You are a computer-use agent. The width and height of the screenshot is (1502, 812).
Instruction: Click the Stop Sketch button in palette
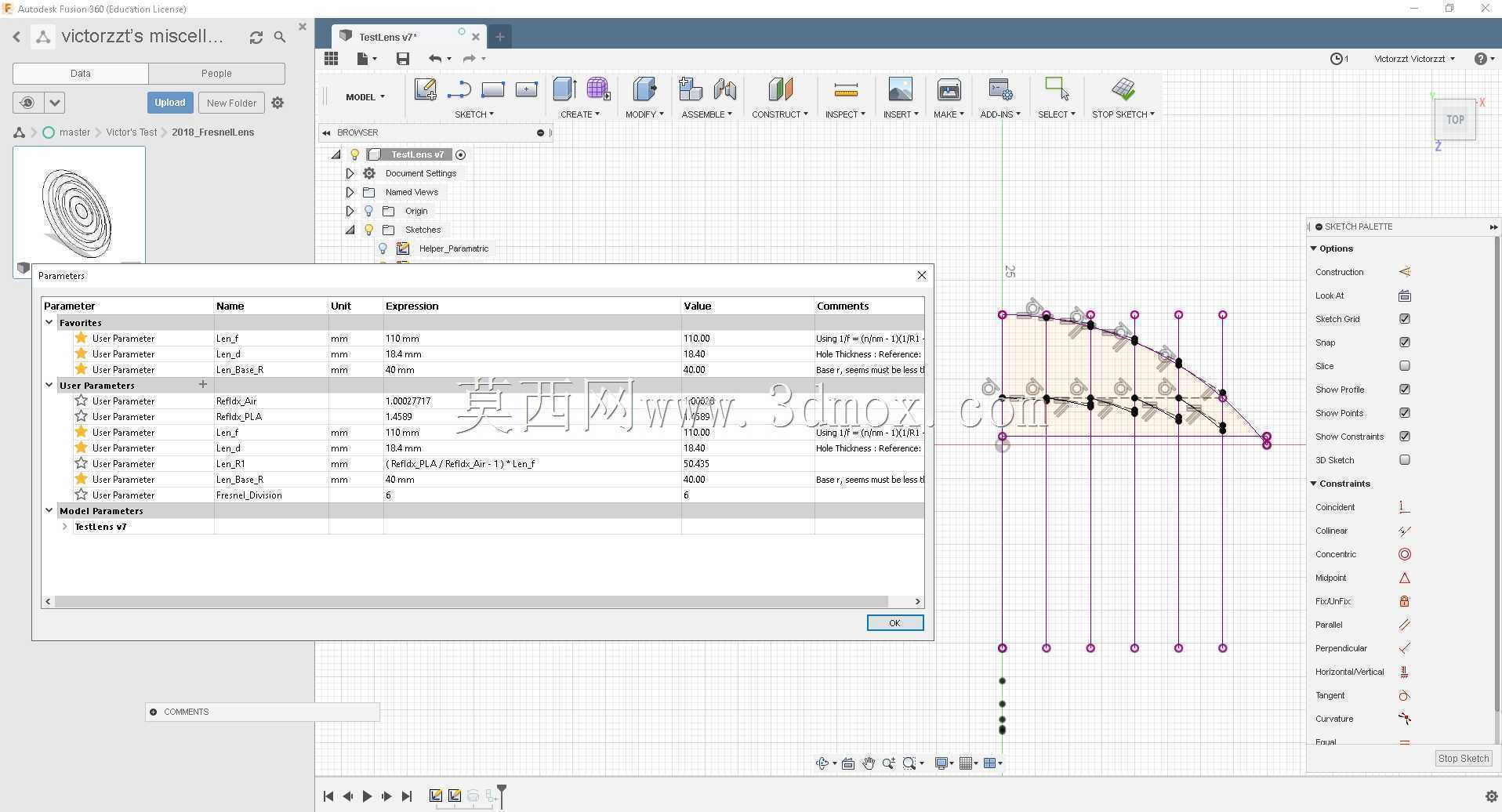tap(1463, 759)
